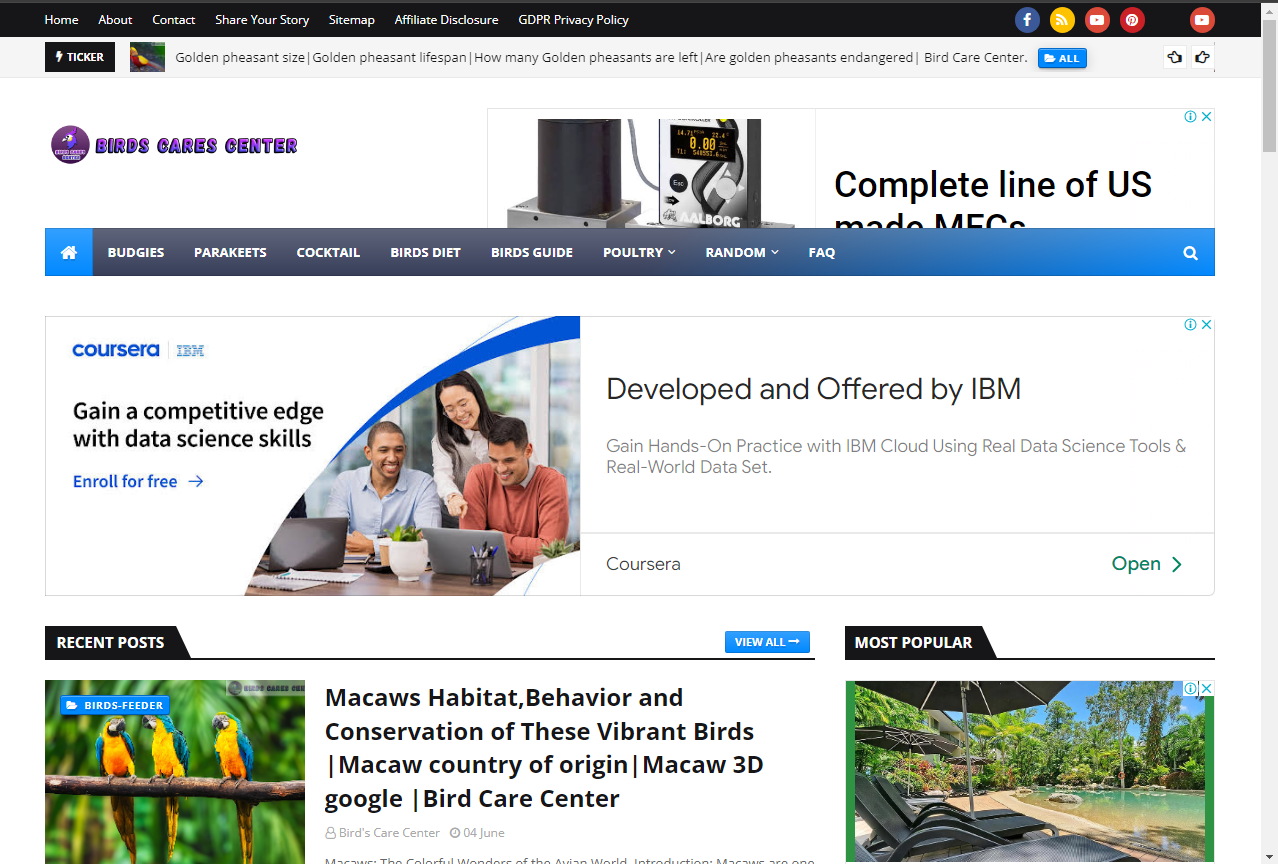Open the YouTube icon between RSS and Pinterest
The height and width of the screenshot is (864, 1278).
coord(1097,20)
